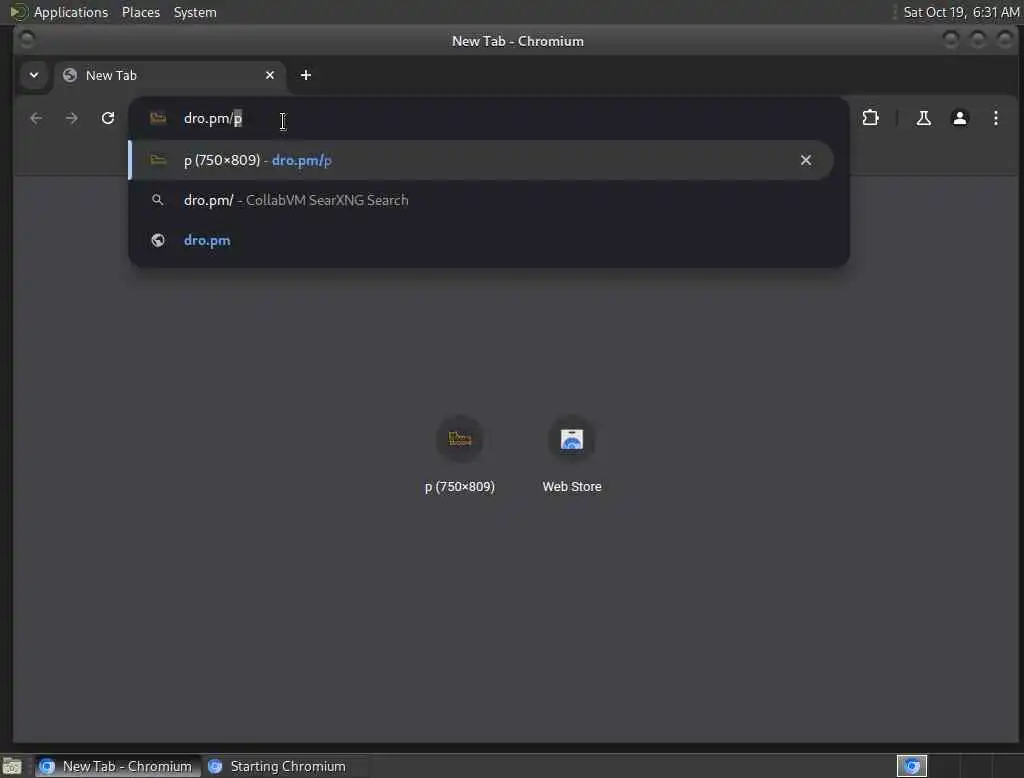Viewport: 1024px width, 778px height.
Task: Open the Applications menu
Action: point(71,12)
